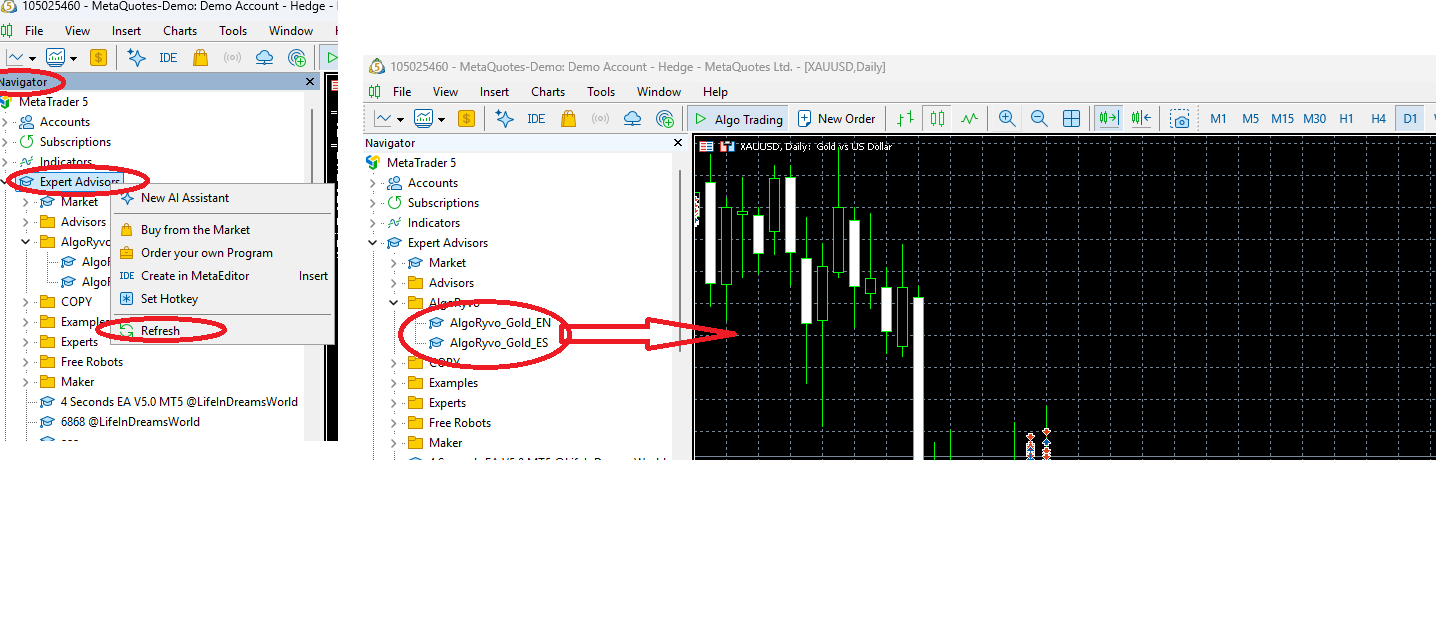This screenshot has height=622, width=1436.
Task: Expand the Market folder in the right Navigator
Action: coord(393,263)
